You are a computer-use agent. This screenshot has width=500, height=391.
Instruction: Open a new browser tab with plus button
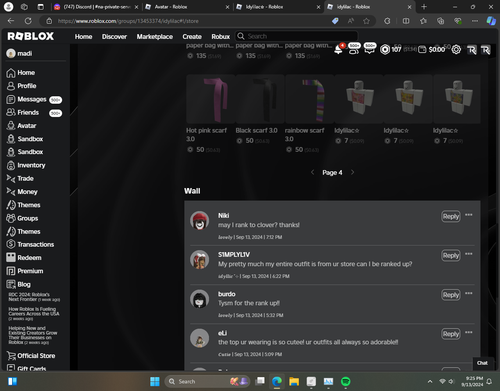tap(424, 7)
